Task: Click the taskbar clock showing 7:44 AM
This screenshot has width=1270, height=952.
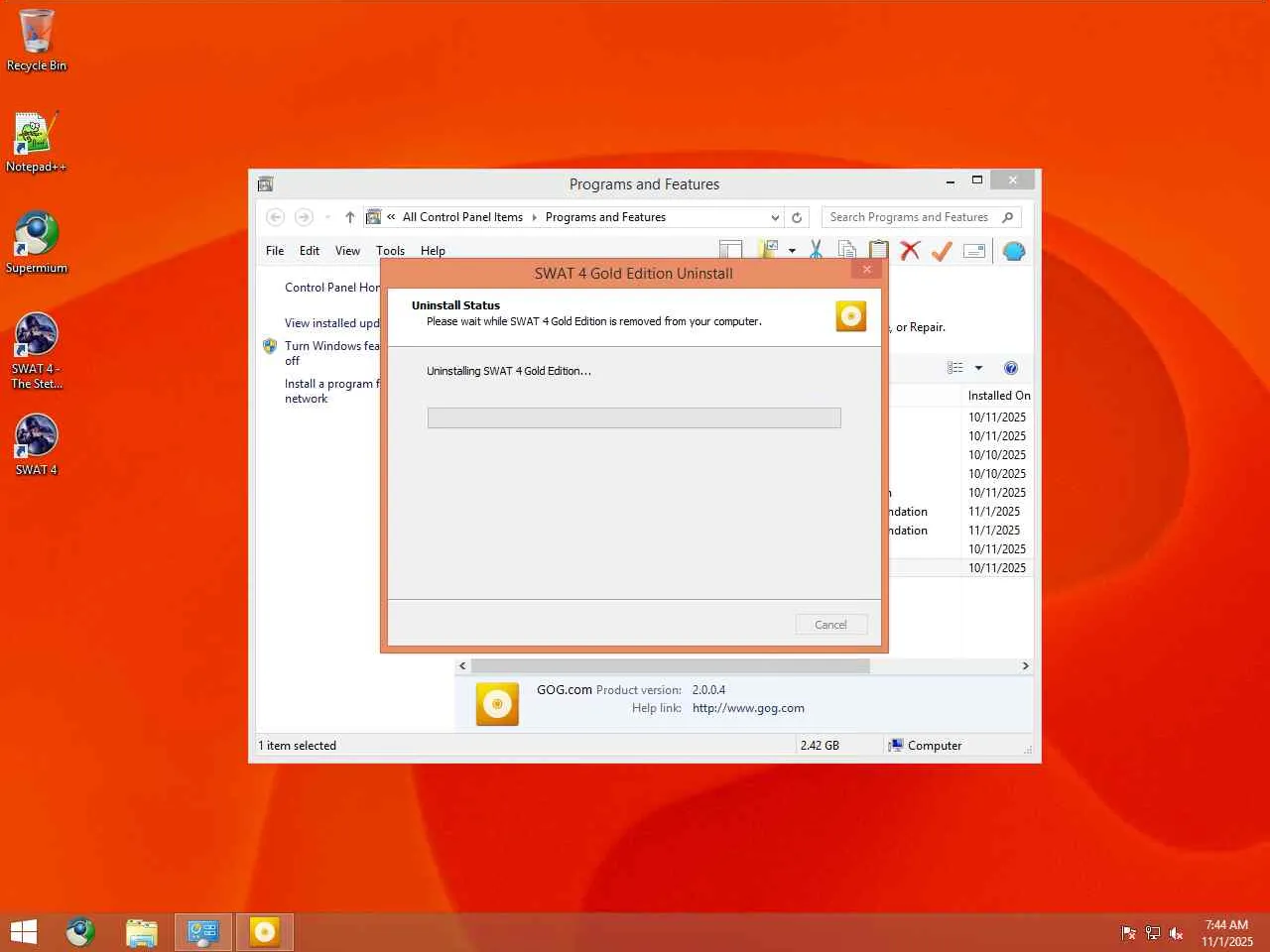Action: coord(1227,933)
